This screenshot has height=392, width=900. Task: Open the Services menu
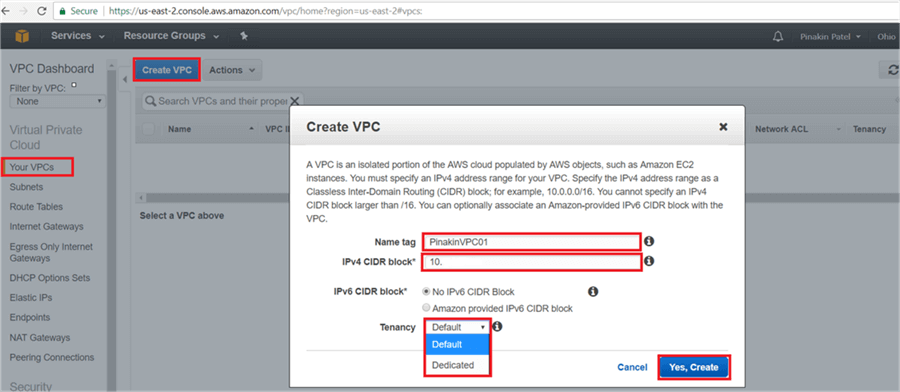(77, 36)
